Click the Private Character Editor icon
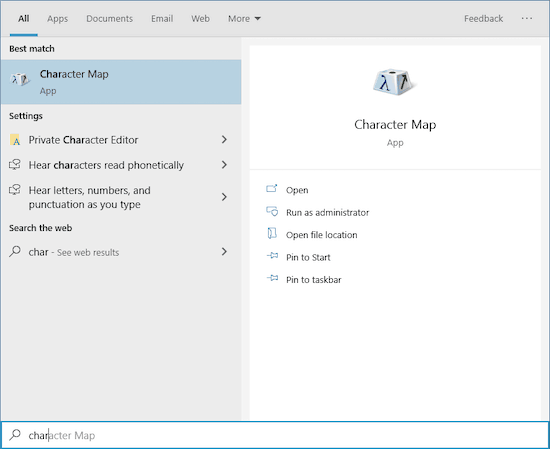Image resolution: width=550 pixels, height=449 pixels. coord(15,140)
